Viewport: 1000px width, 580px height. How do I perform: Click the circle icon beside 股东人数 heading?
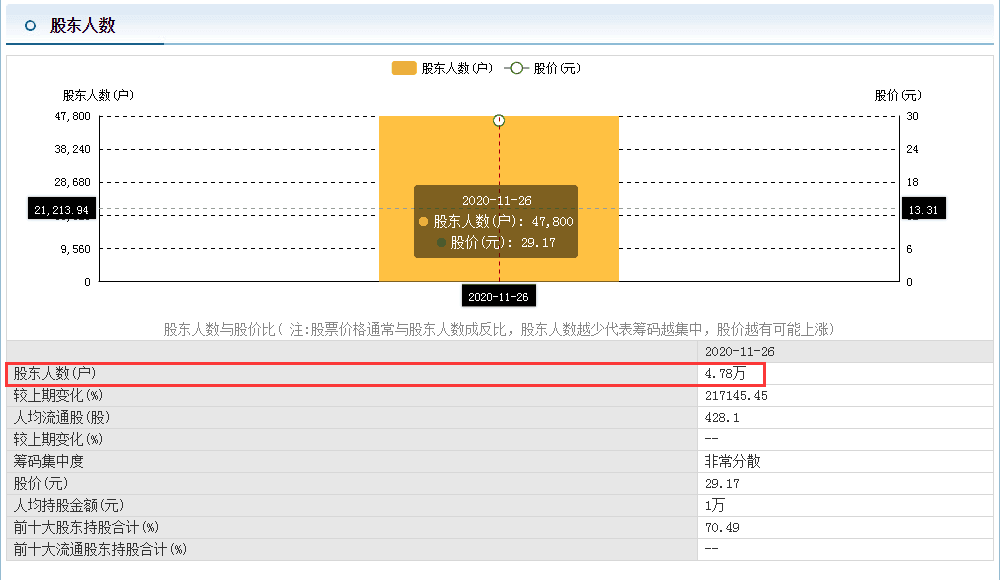[x=30, y=26]
